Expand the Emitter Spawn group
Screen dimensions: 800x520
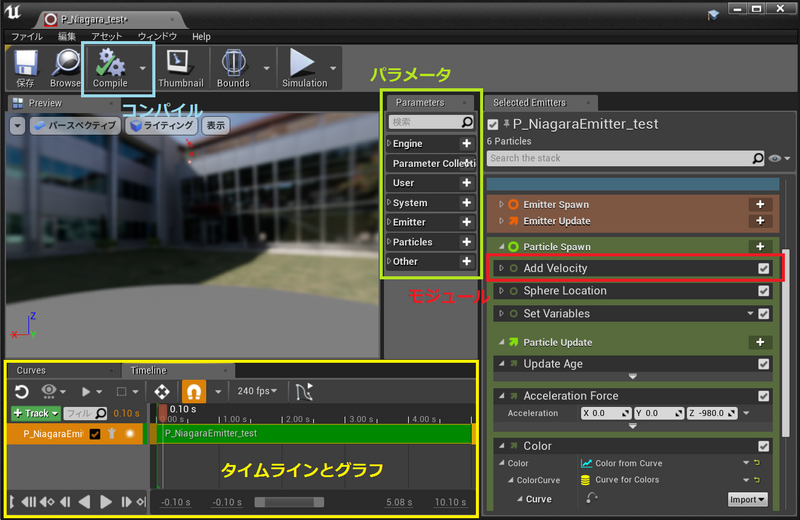click(x=502, y=204)
